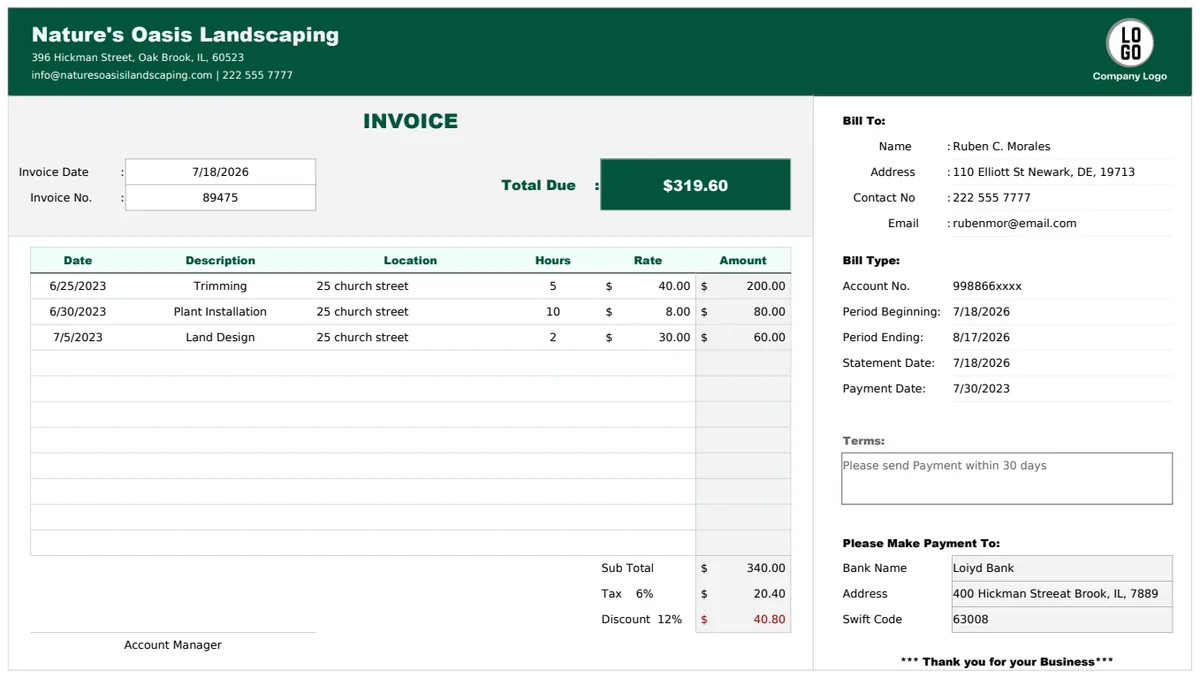
Task: Select the Date column header
Action: (x=78, y=260)
